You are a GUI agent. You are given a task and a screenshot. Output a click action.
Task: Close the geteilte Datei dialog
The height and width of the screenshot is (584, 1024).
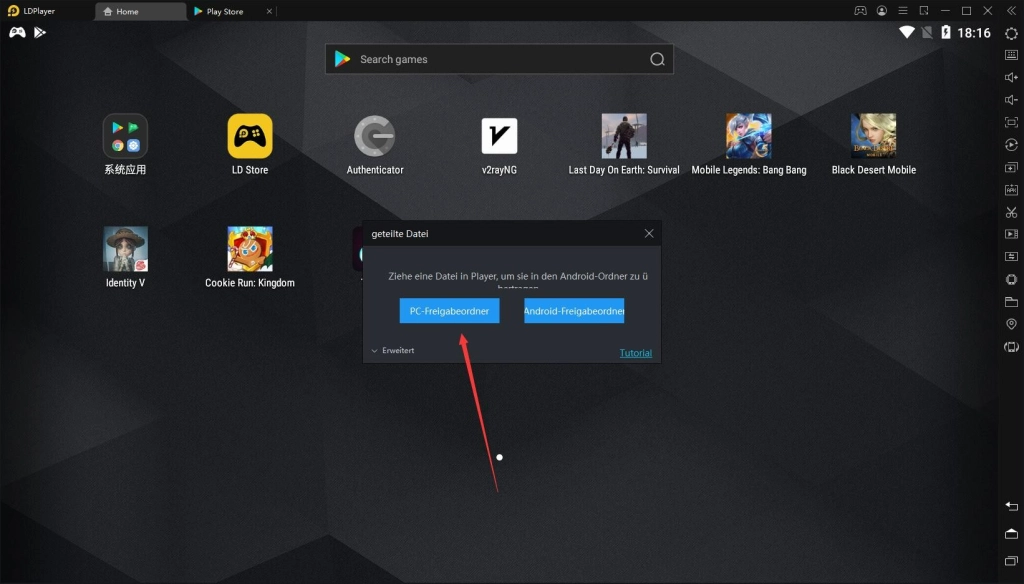click(648, 233)
